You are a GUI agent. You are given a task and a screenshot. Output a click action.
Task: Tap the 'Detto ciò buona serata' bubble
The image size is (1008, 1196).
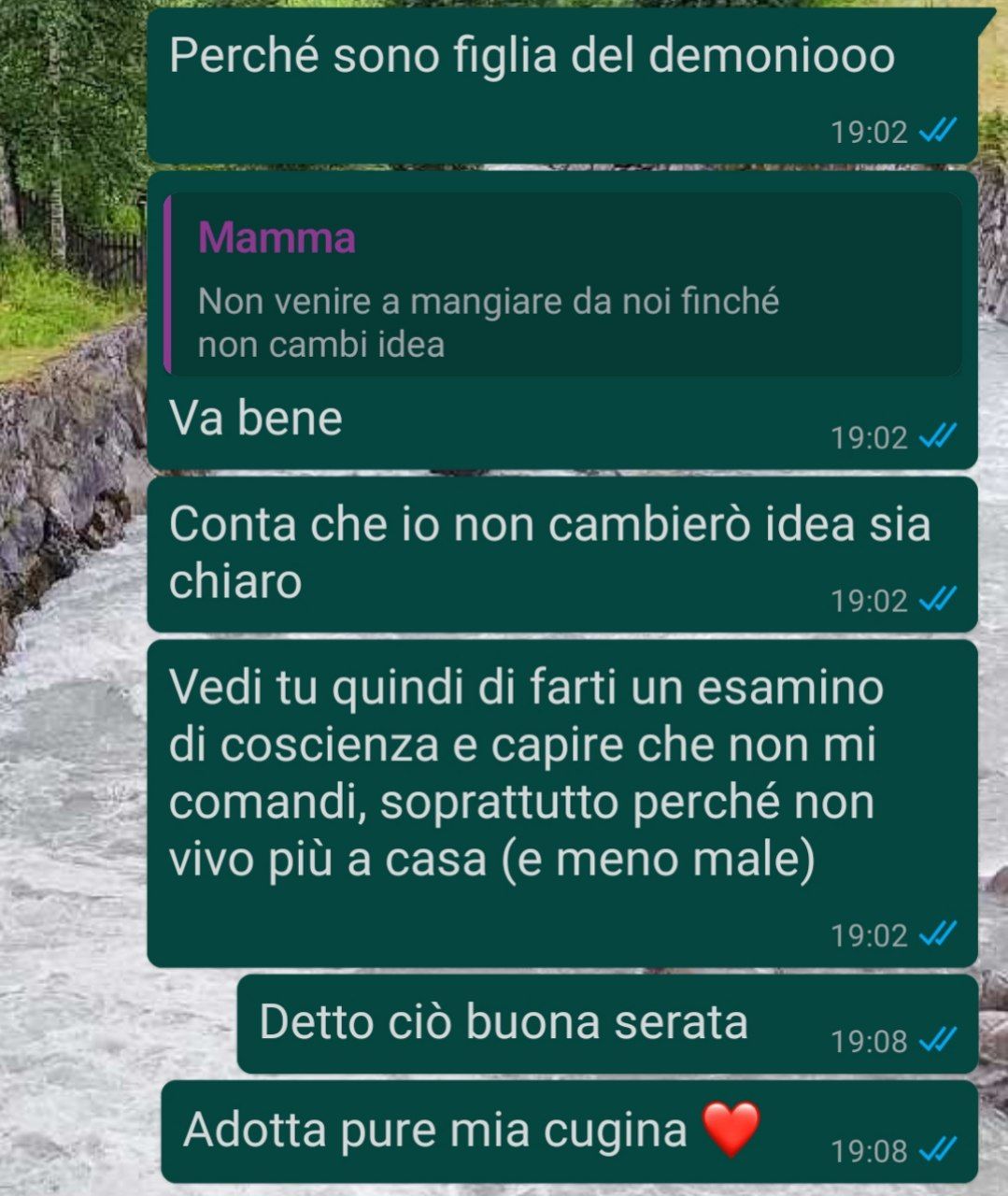point(607,1024)
